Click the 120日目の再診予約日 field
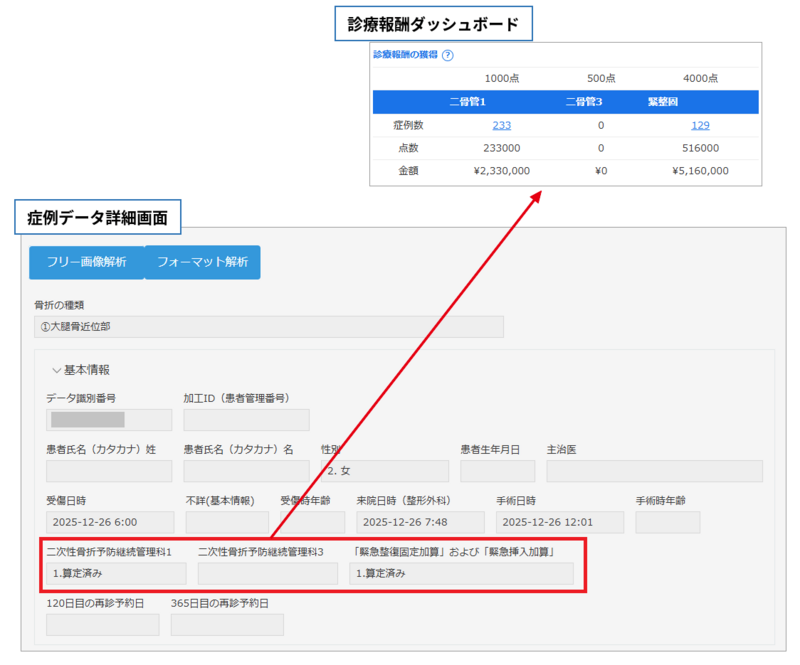Image resolution: width=800 pixels, height=665 pixels. pyautogui.click(x=103, y=625)
